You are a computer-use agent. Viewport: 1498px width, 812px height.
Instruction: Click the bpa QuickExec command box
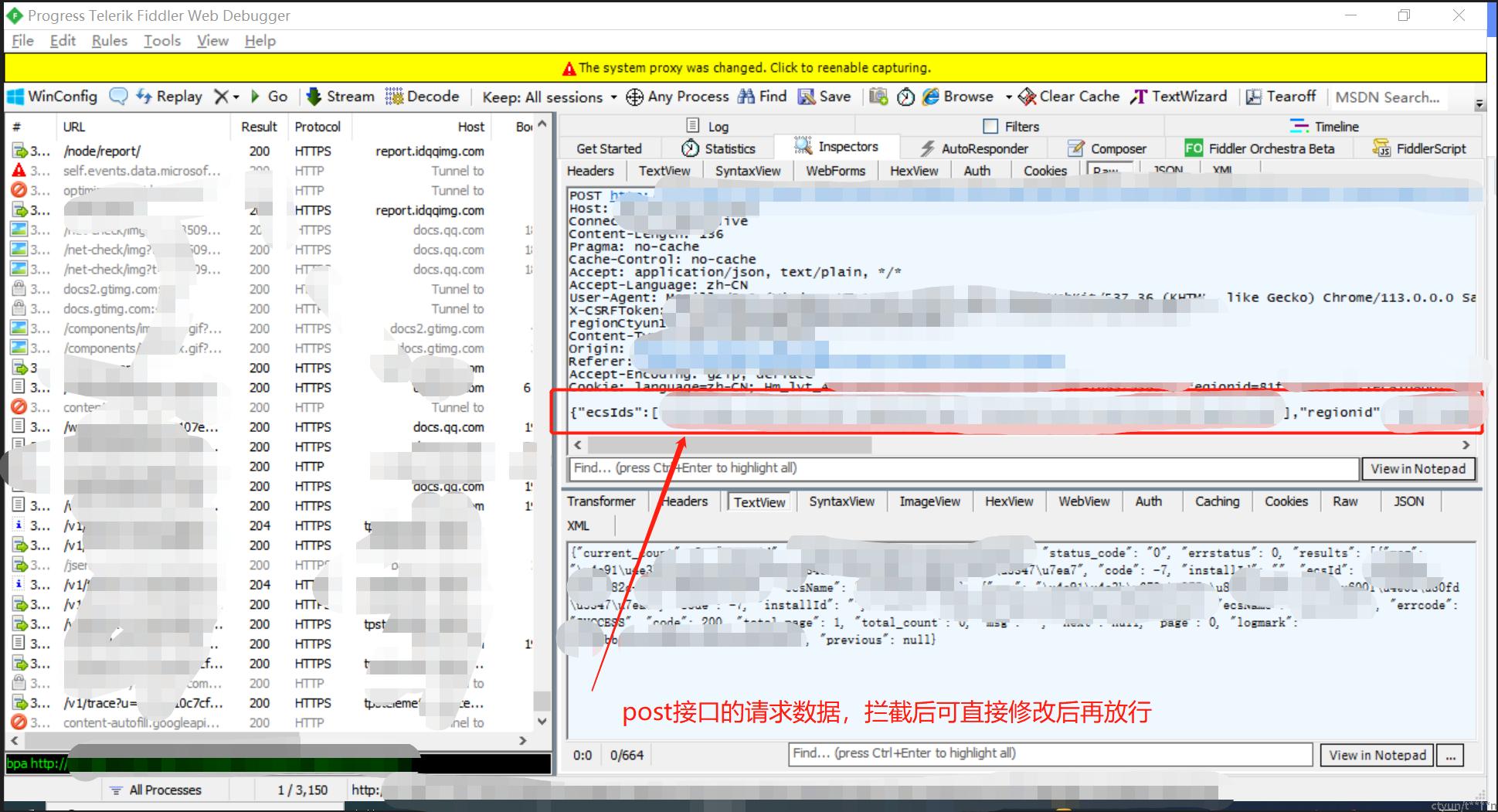(x=278, y=763)
